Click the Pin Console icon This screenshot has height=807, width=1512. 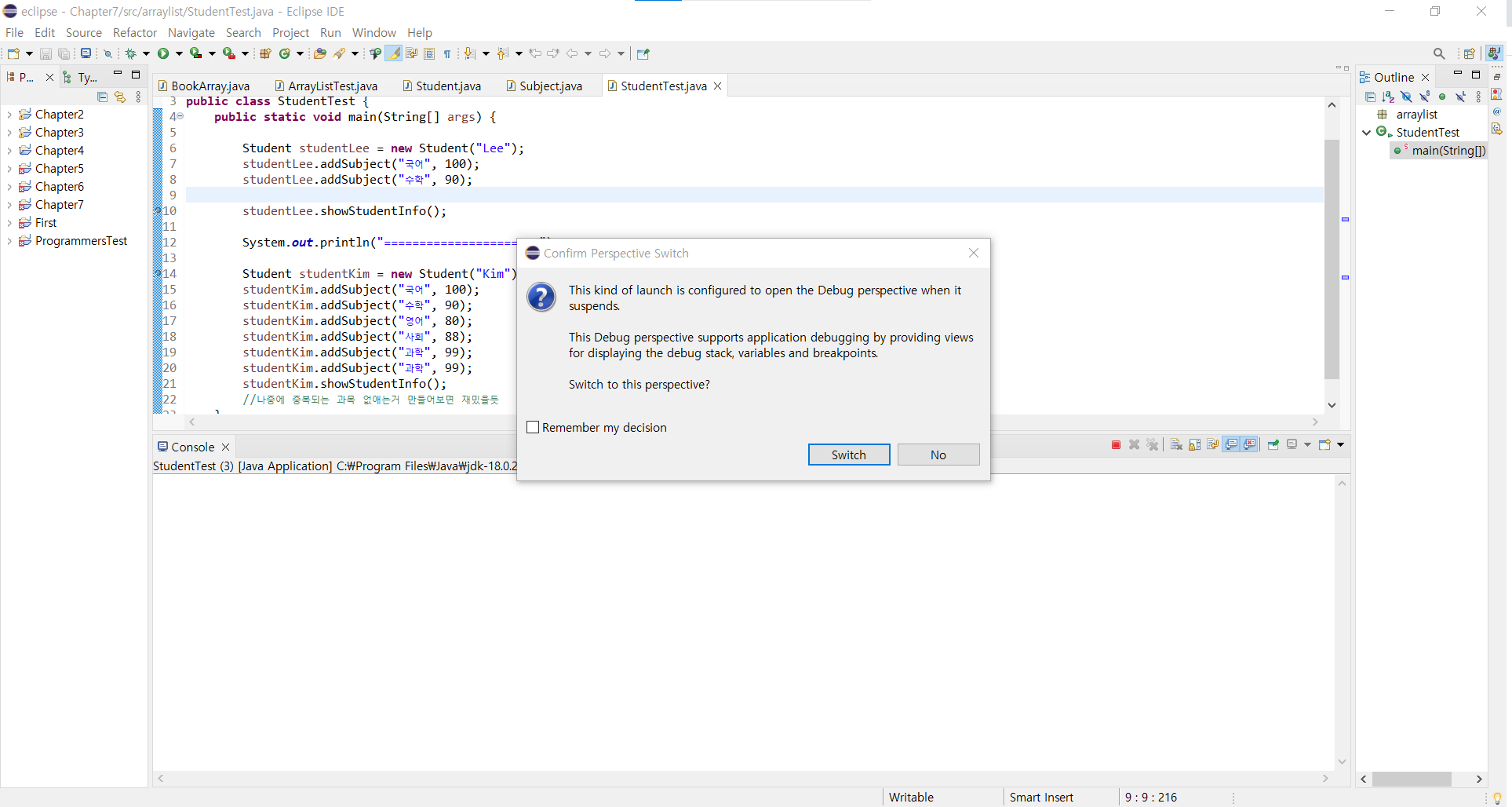(1273, 445)
